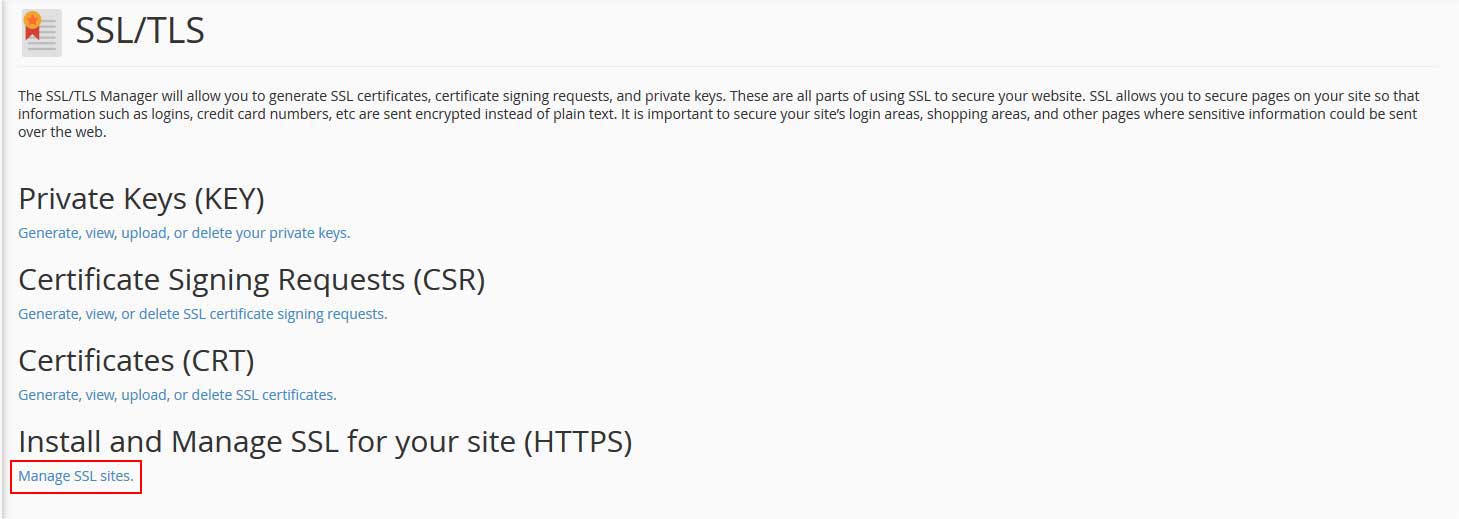Open the link to upload SSL certificates
1459x519 pixels.
click(x=177, y=395)
